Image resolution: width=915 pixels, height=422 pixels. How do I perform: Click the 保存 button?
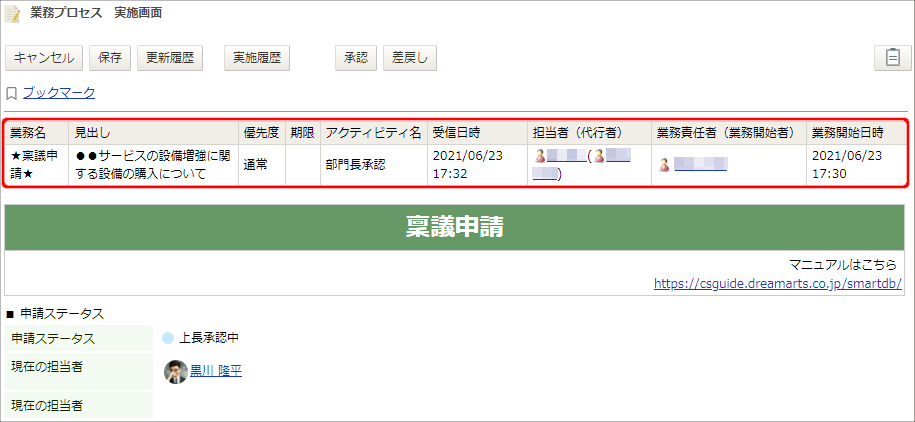coord(110,58)
